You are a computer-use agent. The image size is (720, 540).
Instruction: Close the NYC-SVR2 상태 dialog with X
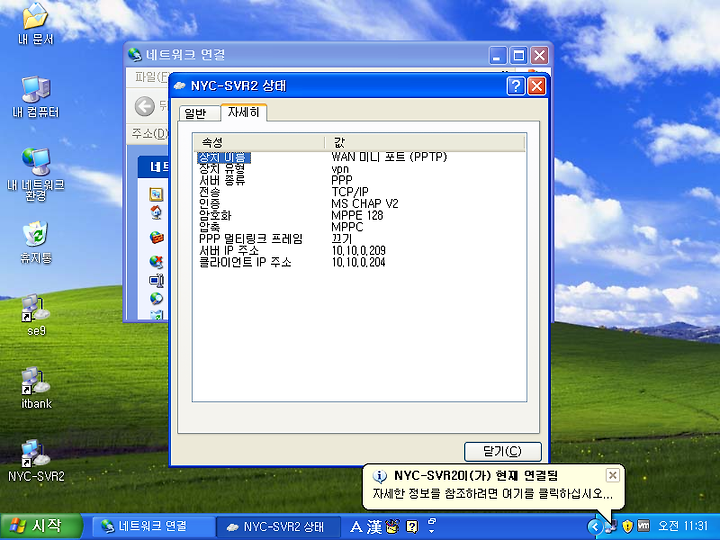click(x=536, y=86)
